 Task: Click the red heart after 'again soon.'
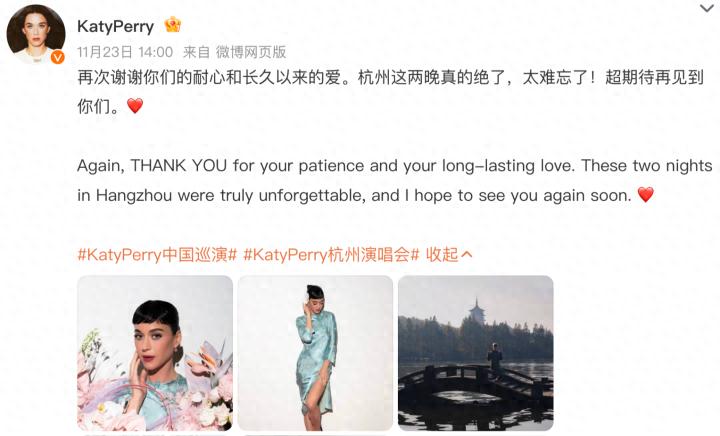[646, 195]
